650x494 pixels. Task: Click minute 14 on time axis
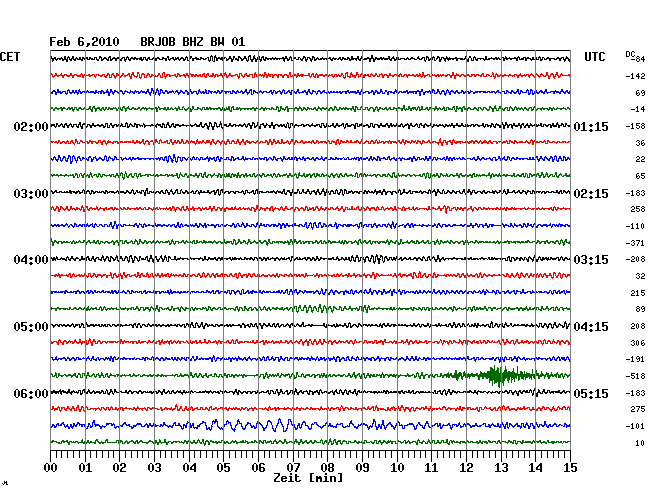pyautogui.click(x=535, y=468)
